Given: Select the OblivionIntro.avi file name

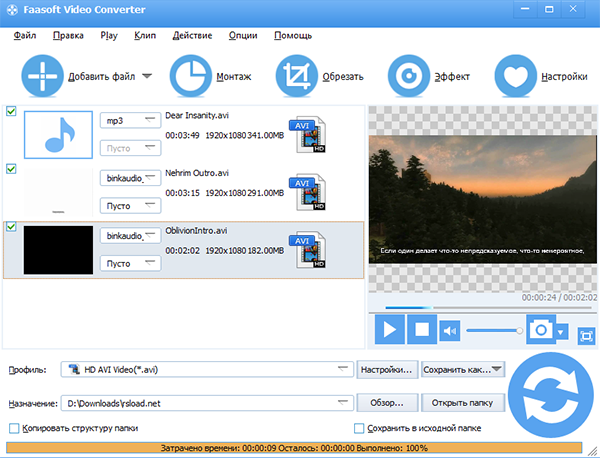Looking at the screenshot, I should coord(196,231).
